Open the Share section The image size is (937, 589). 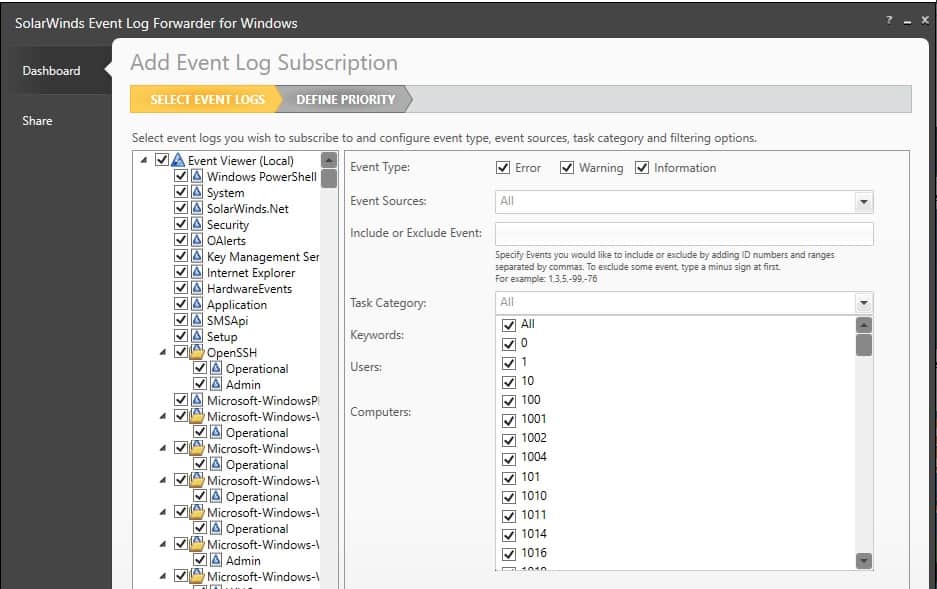(37, 121)
